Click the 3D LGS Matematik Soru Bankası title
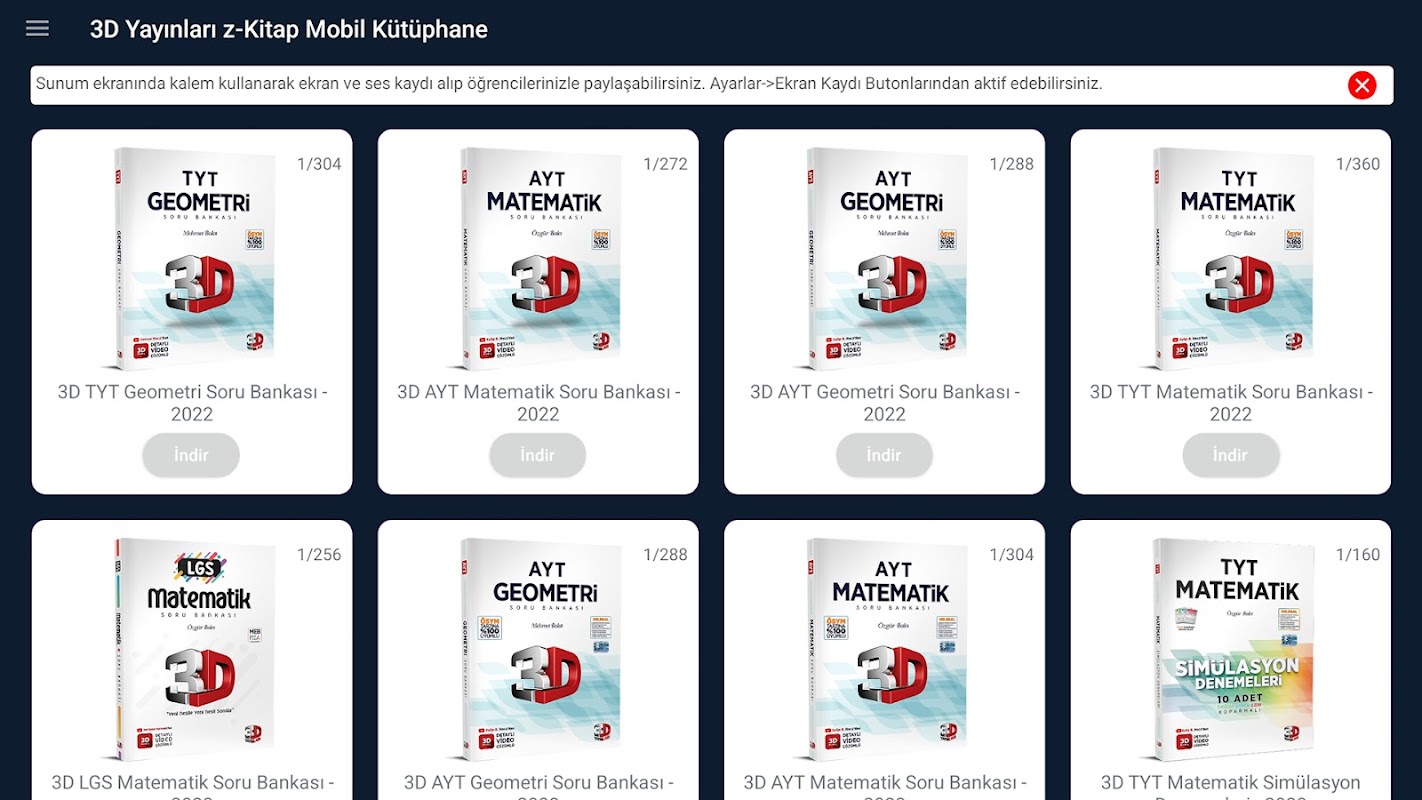This screenshot has height=800, width=1422. [x=192, y=789]
